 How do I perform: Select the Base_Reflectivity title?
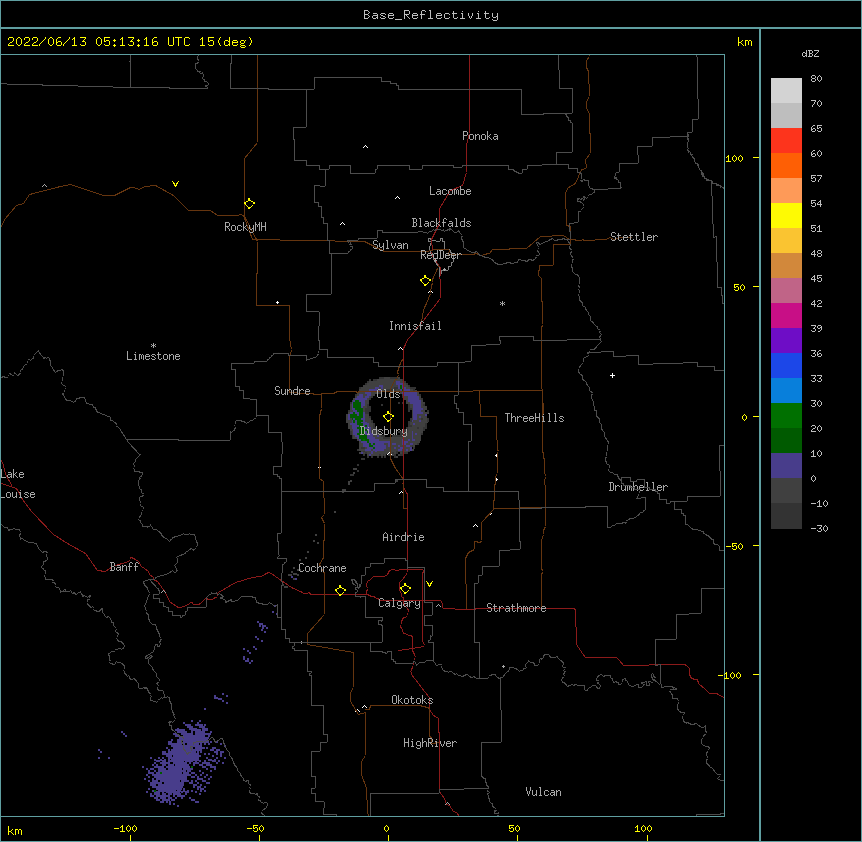(x=431, y=15)
